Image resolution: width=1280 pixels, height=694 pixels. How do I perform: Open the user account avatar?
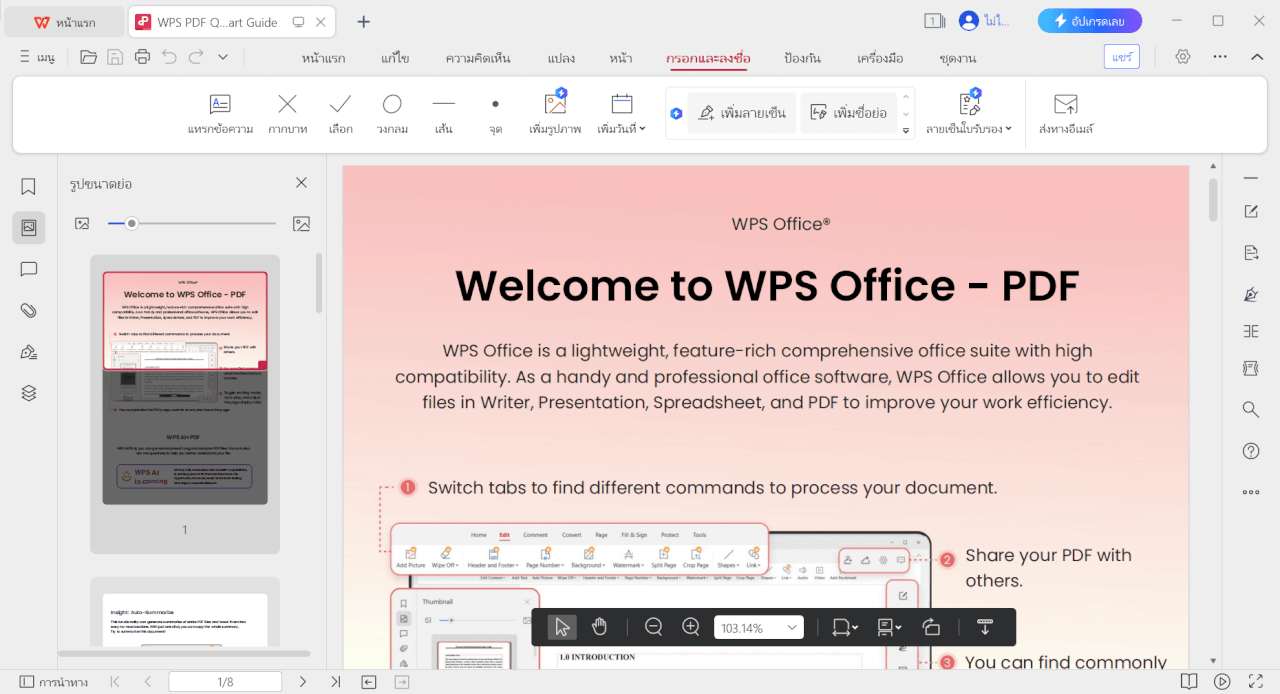tap(968, 20)
